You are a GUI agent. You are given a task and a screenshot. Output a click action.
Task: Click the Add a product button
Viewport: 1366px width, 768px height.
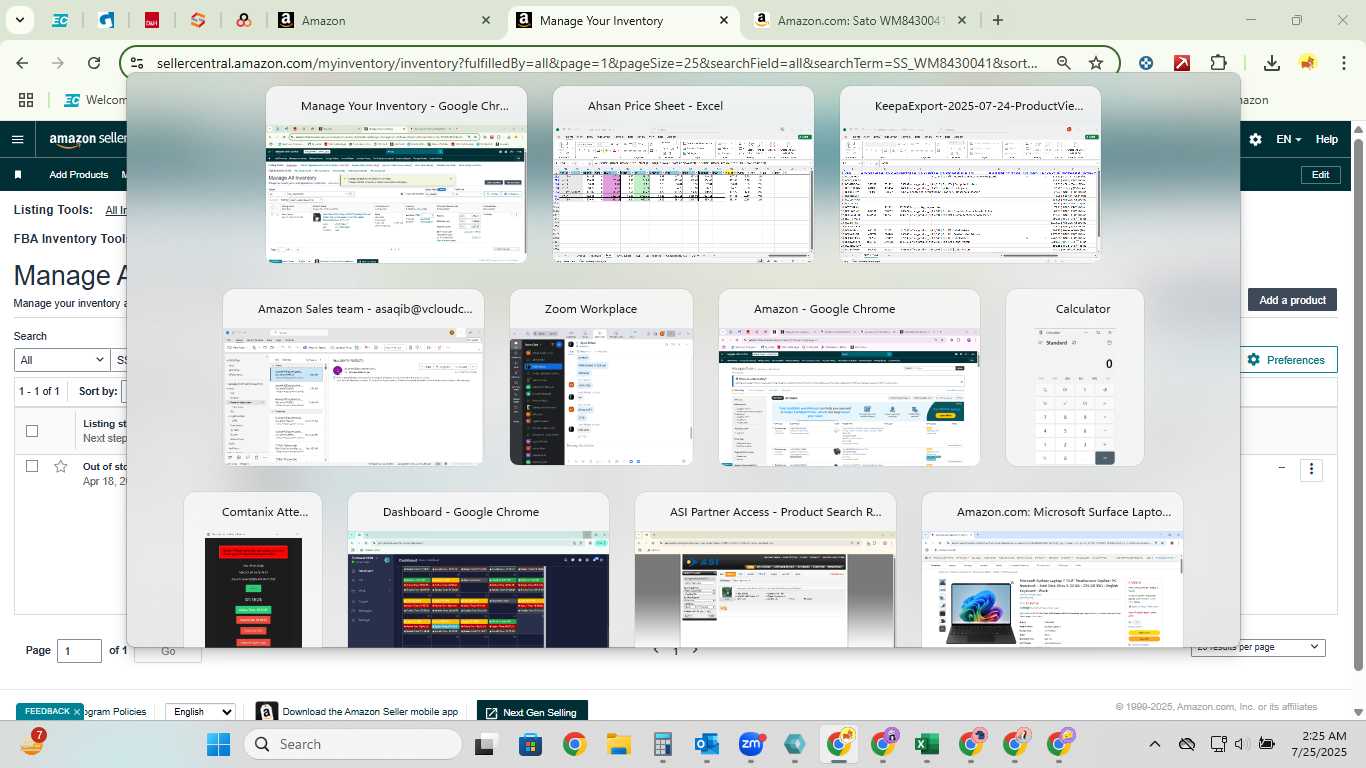tap(1292, 300)
